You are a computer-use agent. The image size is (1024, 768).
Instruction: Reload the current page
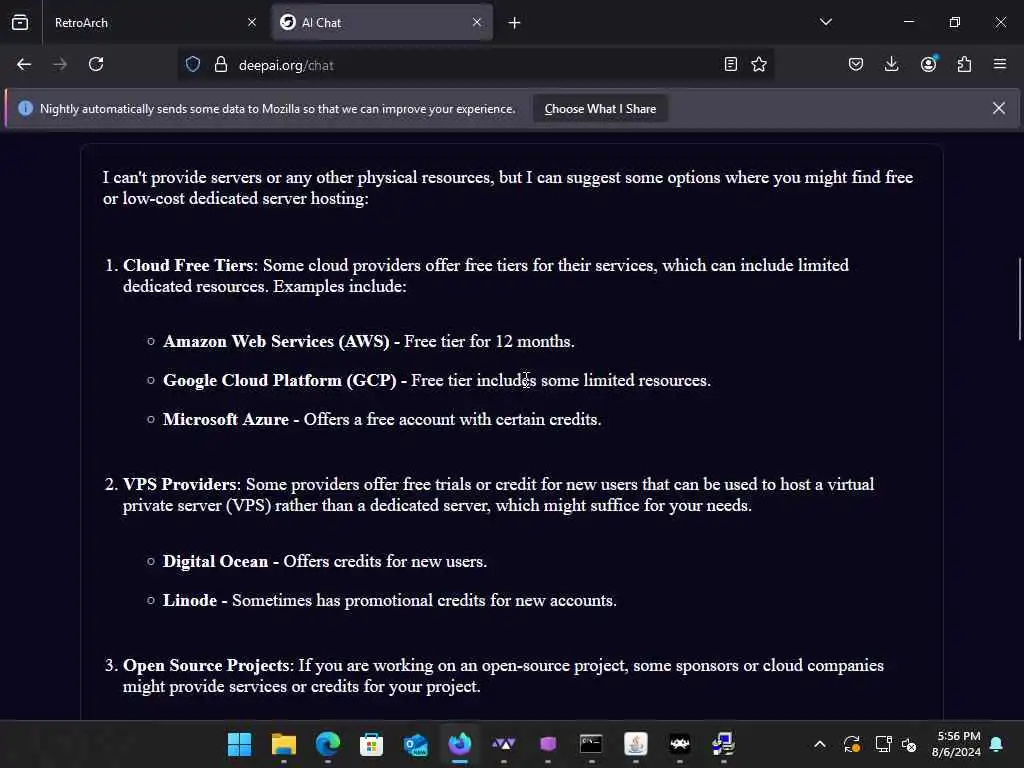pyautogui.click(x=96, y=64)
